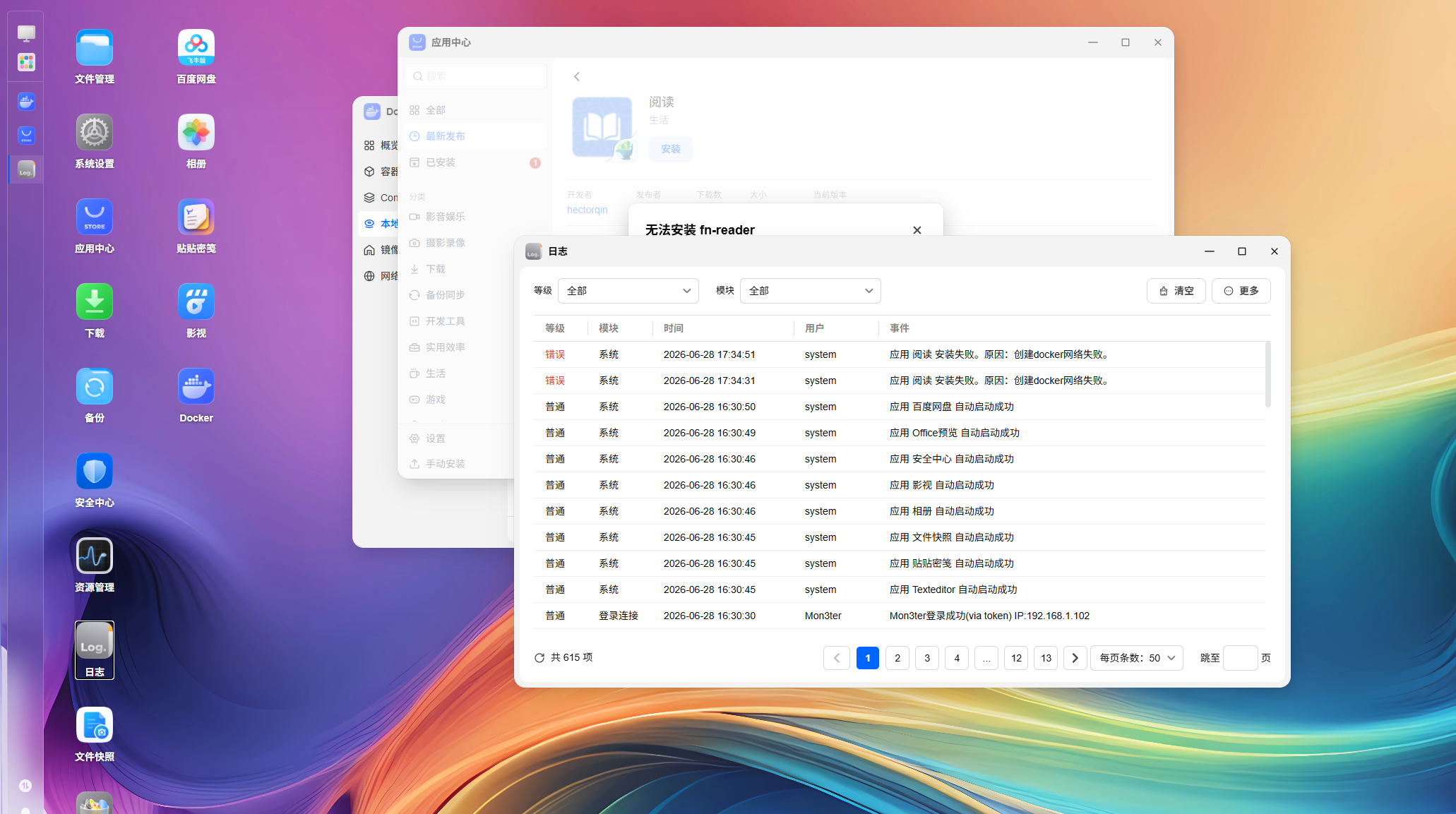This screenshot has height=814, width=1456.
Task: Click the show desktop icon in left dock
Action: tap(26, 33)
